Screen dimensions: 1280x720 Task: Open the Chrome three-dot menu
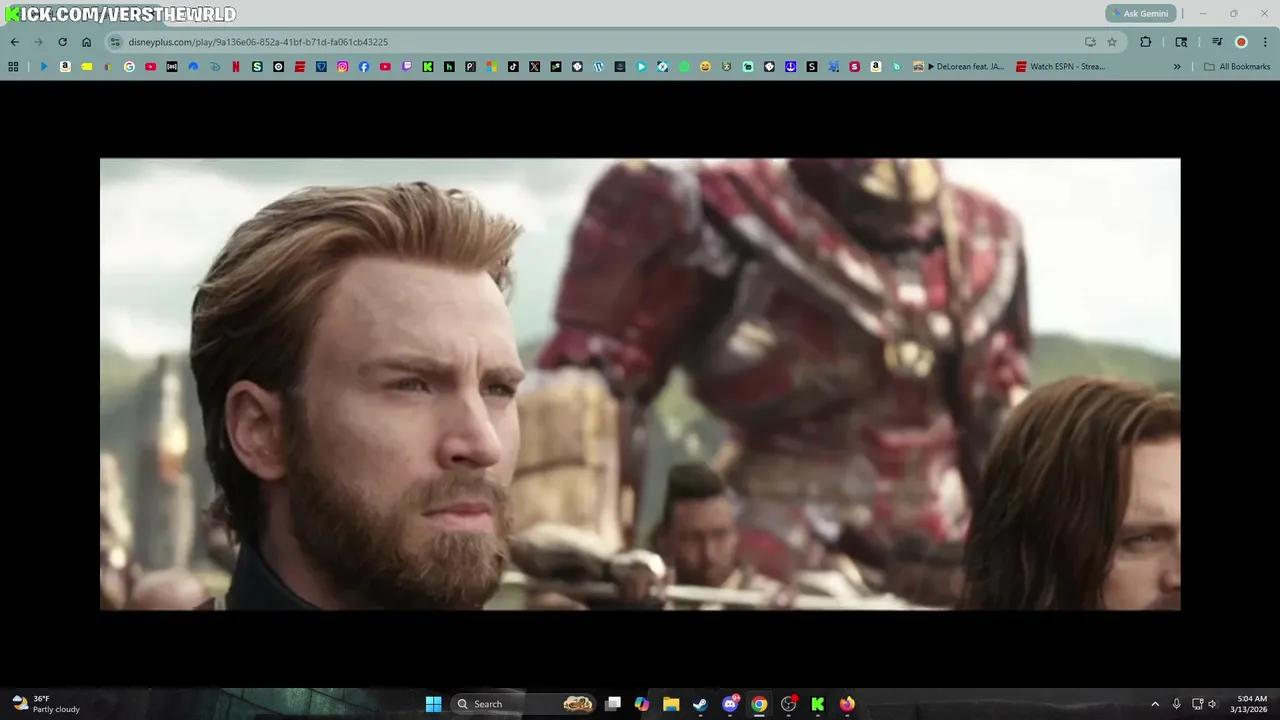click(1263, 42)
